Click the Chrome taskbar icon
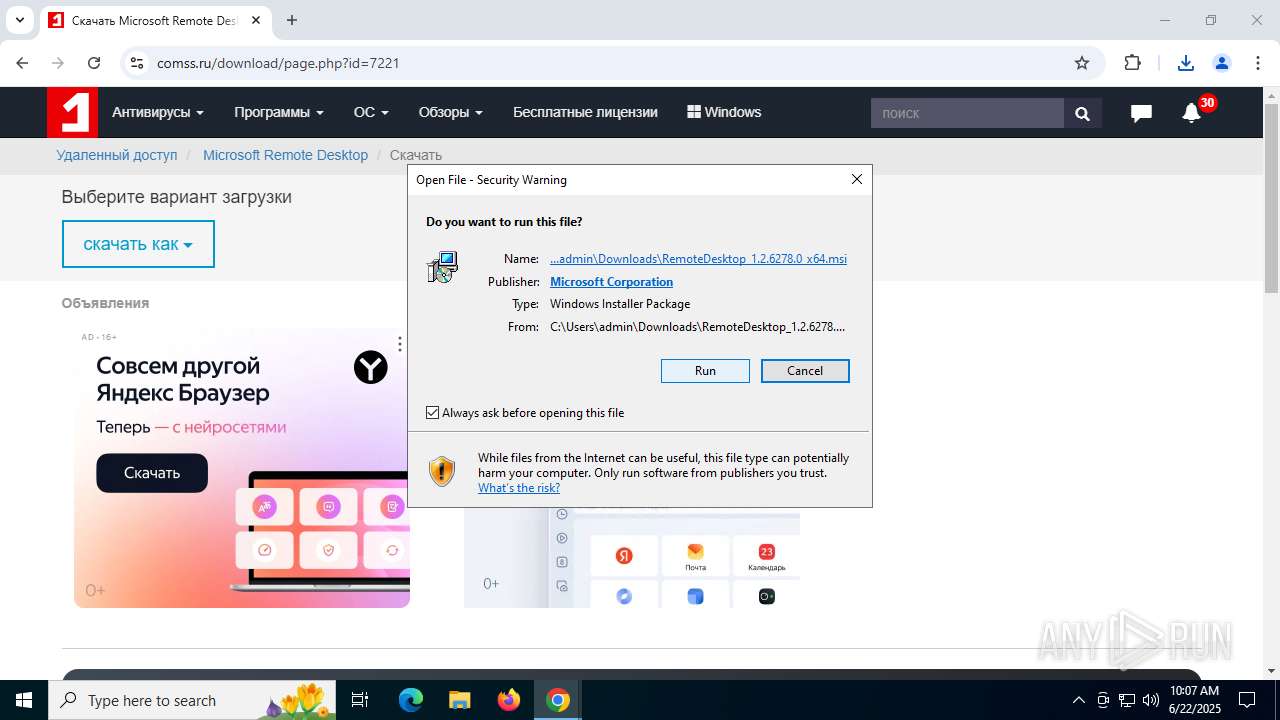 (558, 700)
